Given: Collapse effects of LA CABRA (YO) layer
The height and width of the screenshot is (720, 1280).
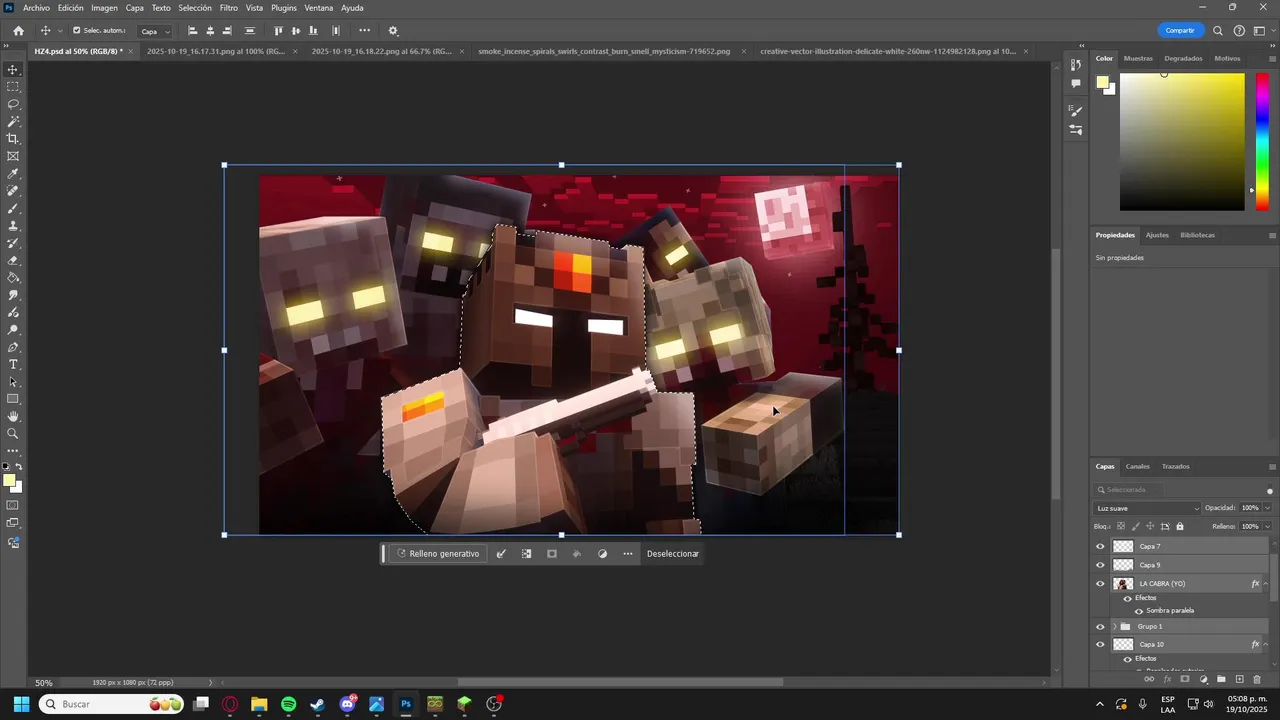Looking at the screenshot, I should coord(1266,584).
